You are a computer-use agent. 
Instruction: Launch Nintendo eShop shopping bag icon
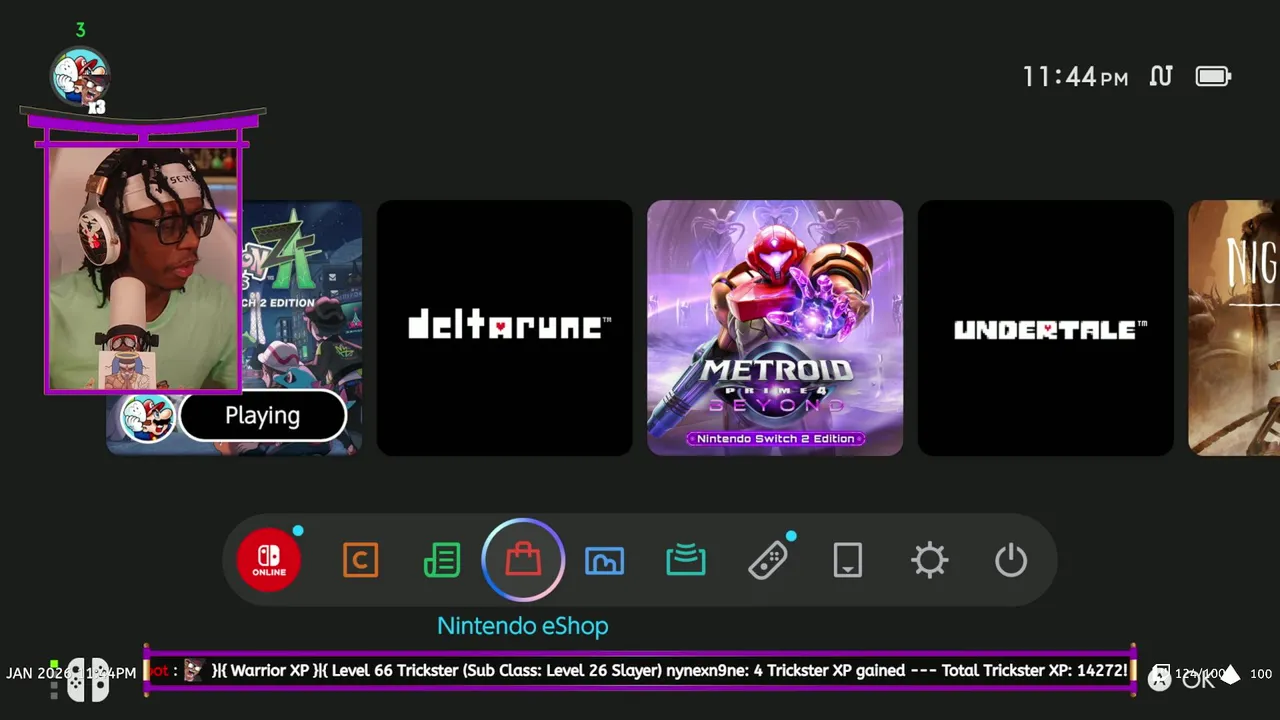pyautogui.click(x=523, y=560)
